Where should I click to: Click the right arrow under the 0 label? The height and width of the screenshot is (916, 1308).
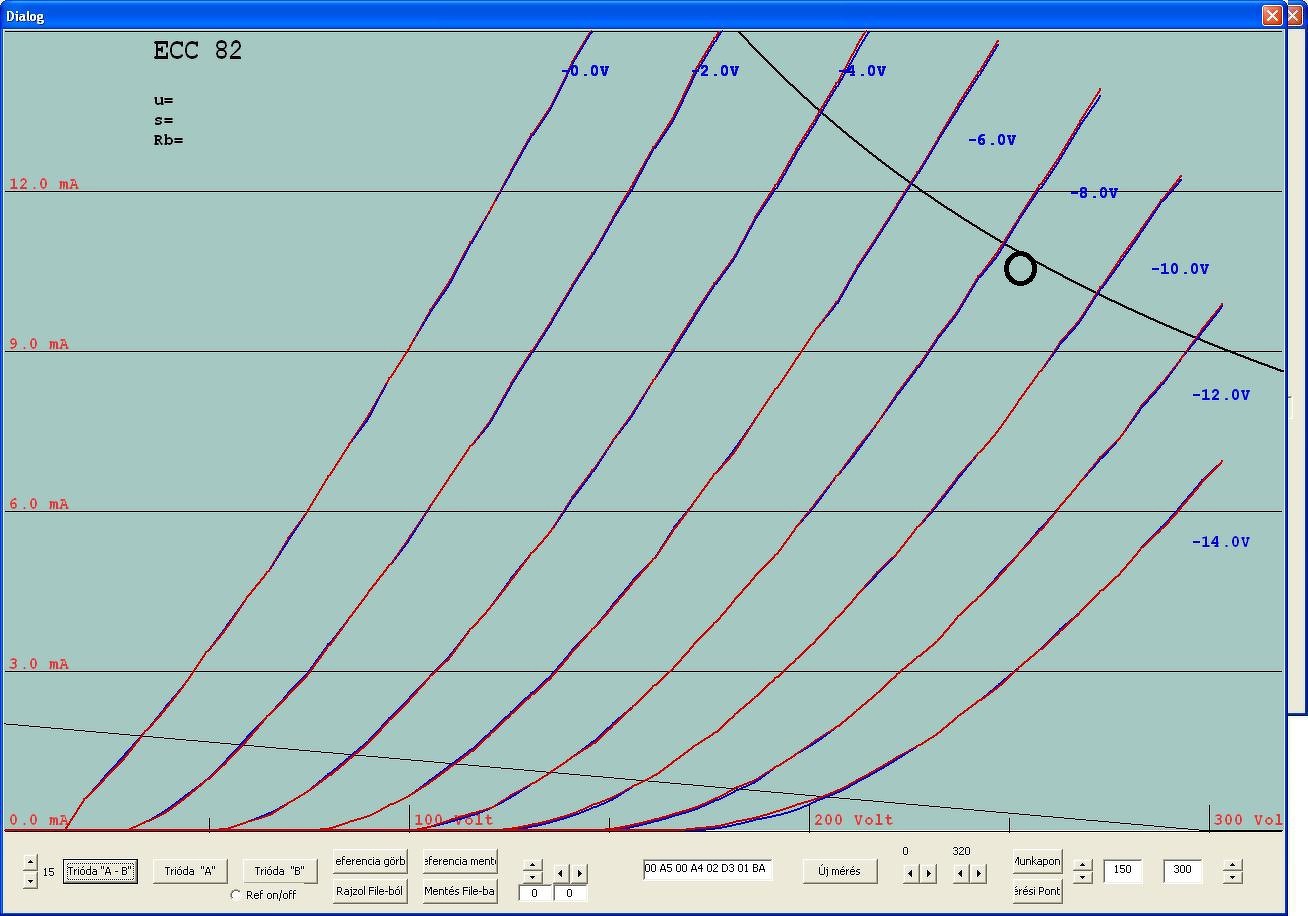point(928,873)
